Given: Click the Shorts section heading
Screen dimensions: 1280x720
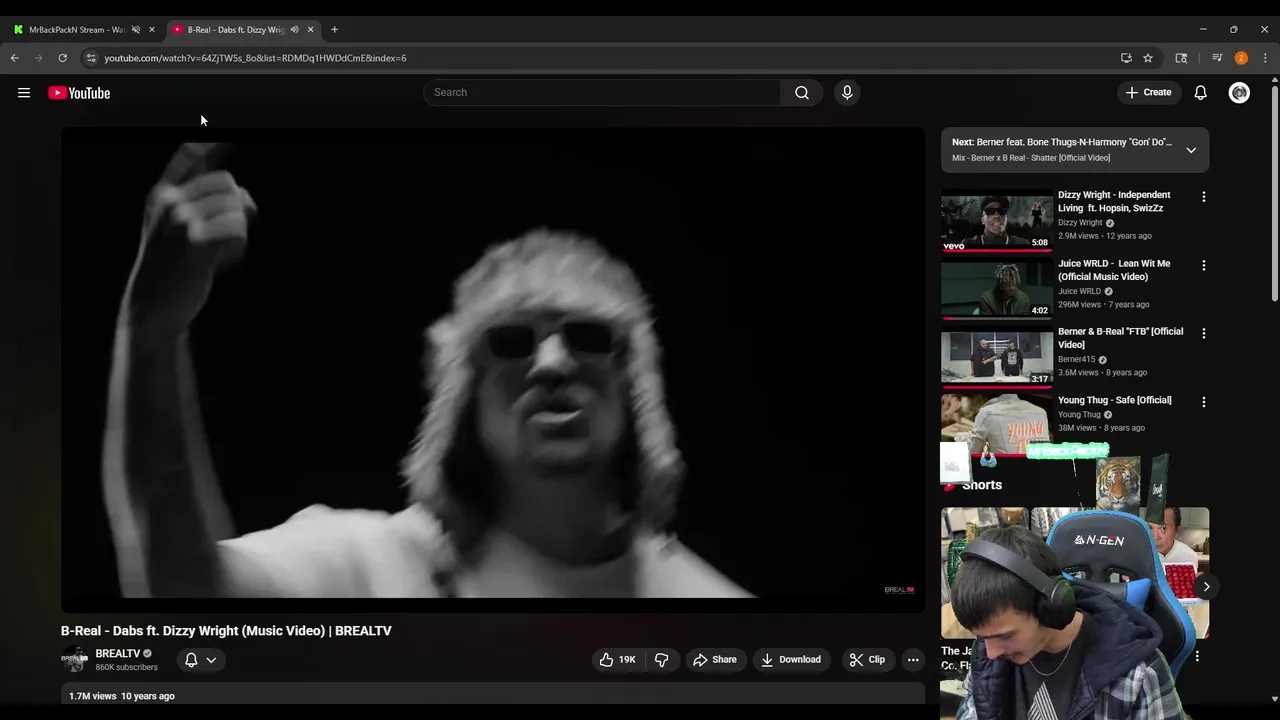Looking at the screenshot, I should [981, 485].
